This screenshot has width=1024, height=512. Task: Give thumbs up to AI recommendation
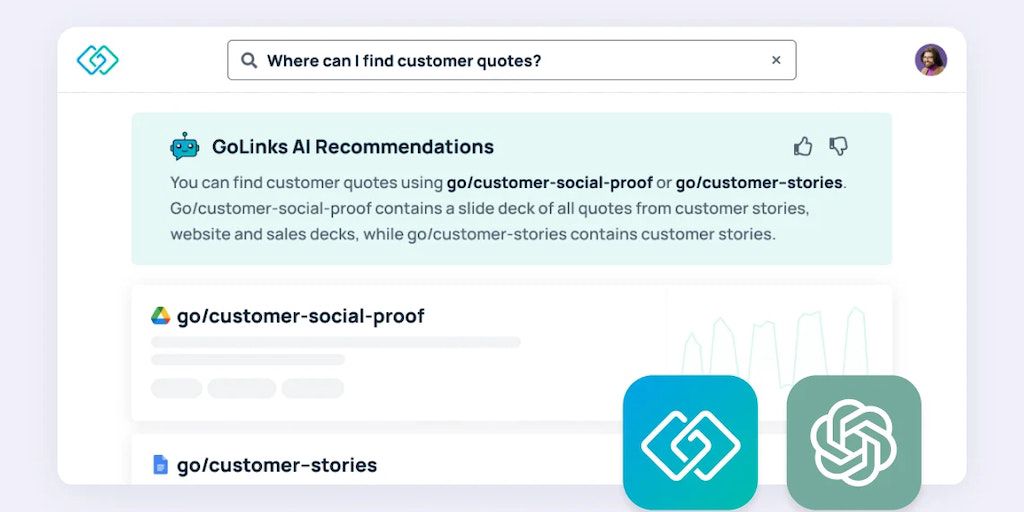pos(803,147)
